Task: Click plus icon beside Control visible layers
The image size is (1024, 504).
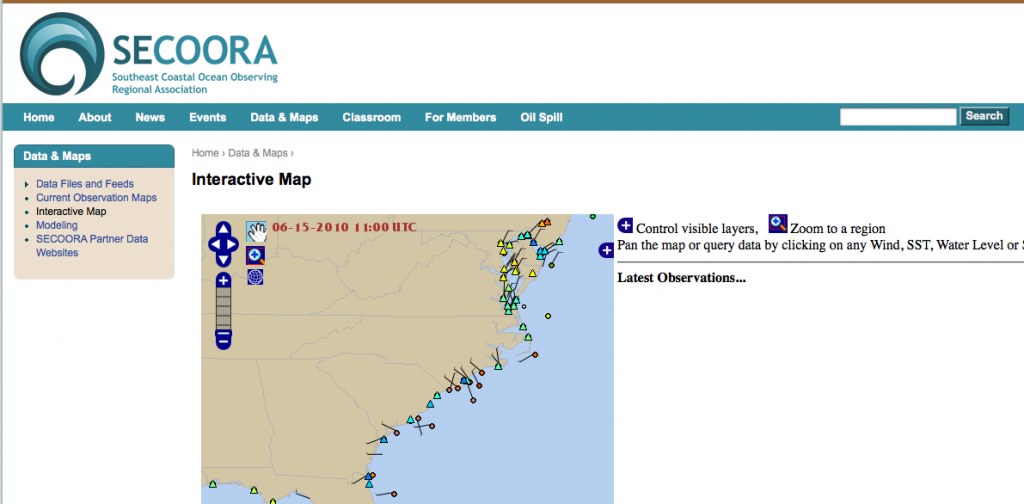Action: (625, 225)
